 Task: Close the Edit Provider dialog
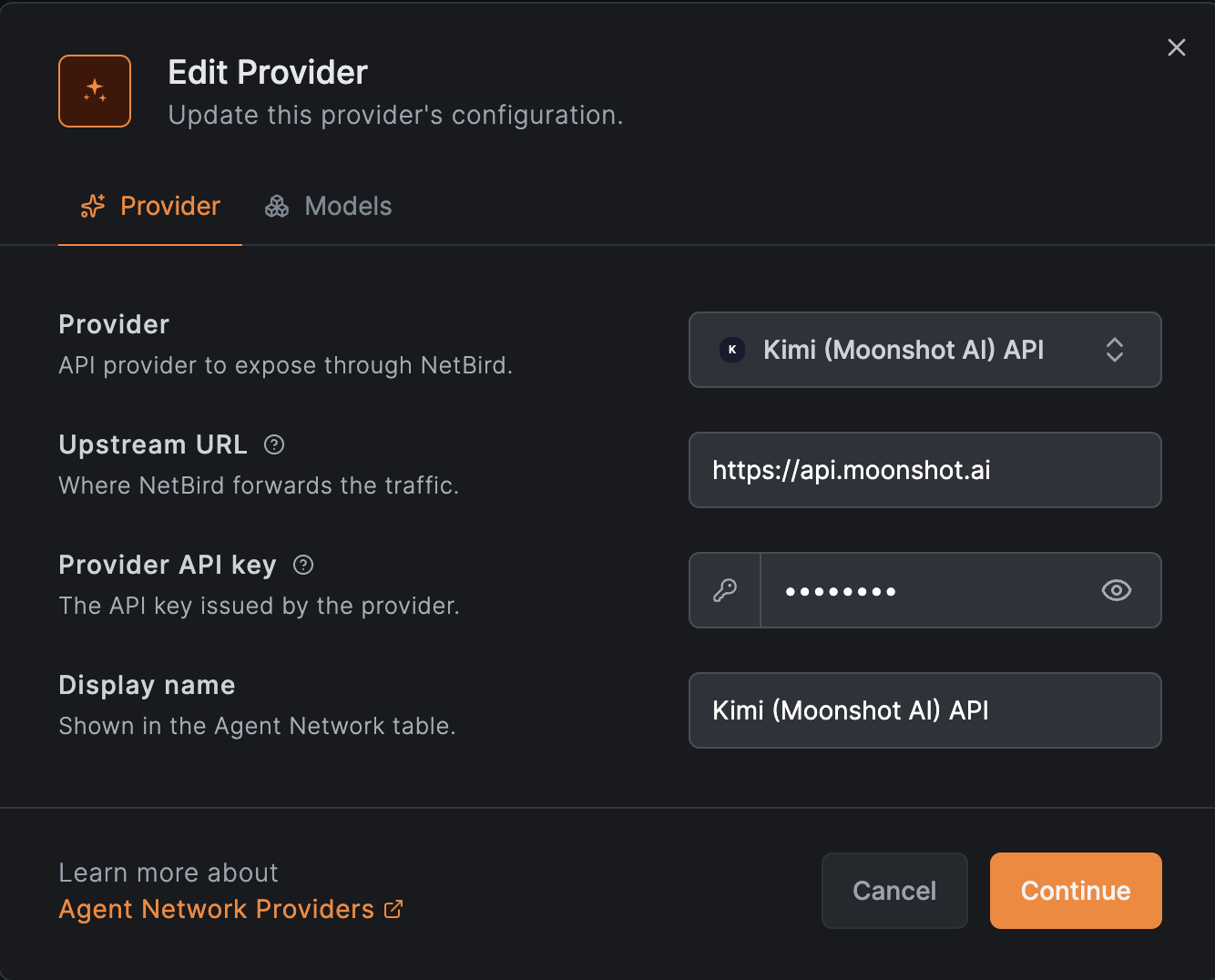[x=1177, y=47]
